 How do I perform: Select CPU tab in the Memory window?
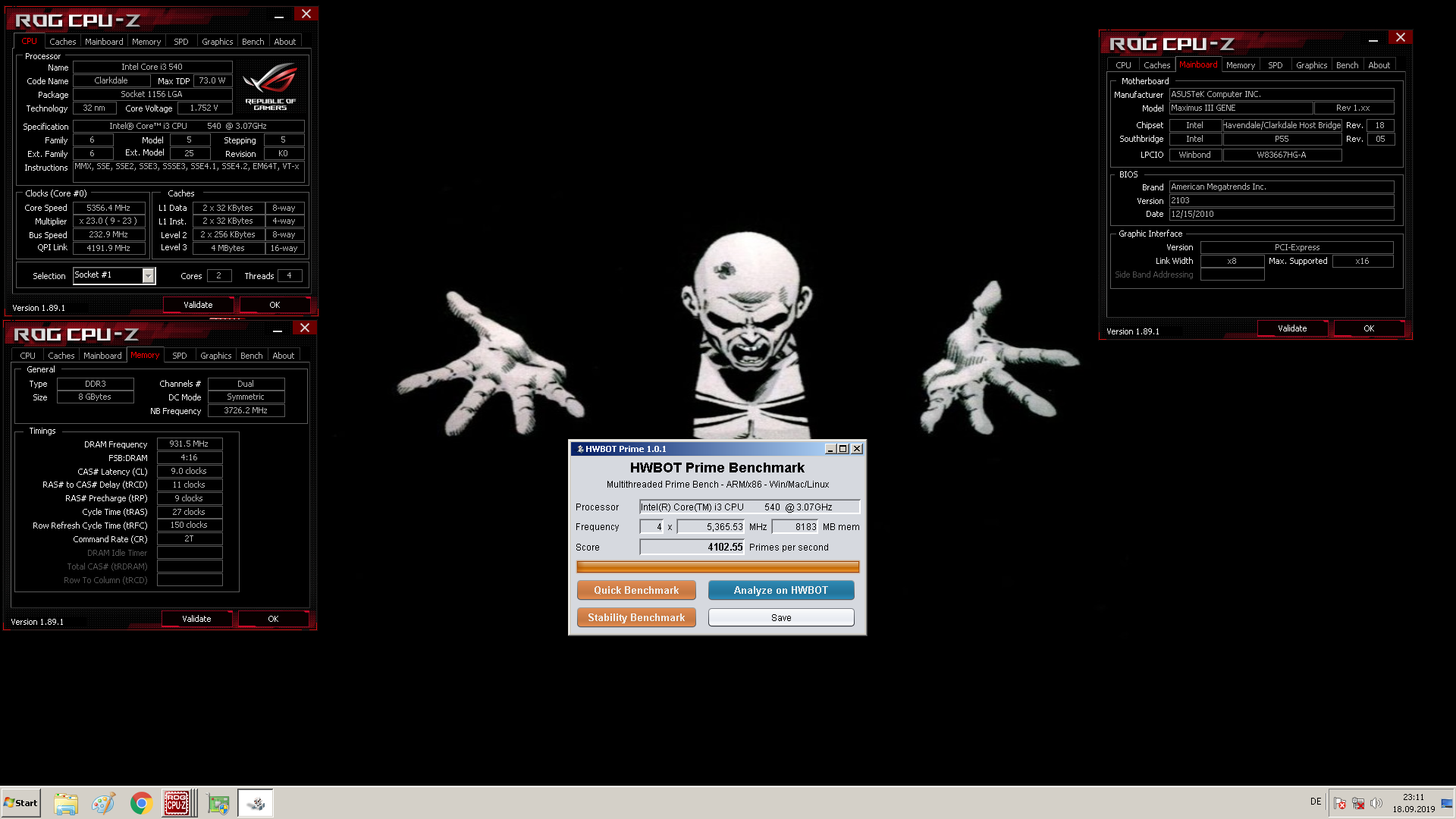coord(28,356)
